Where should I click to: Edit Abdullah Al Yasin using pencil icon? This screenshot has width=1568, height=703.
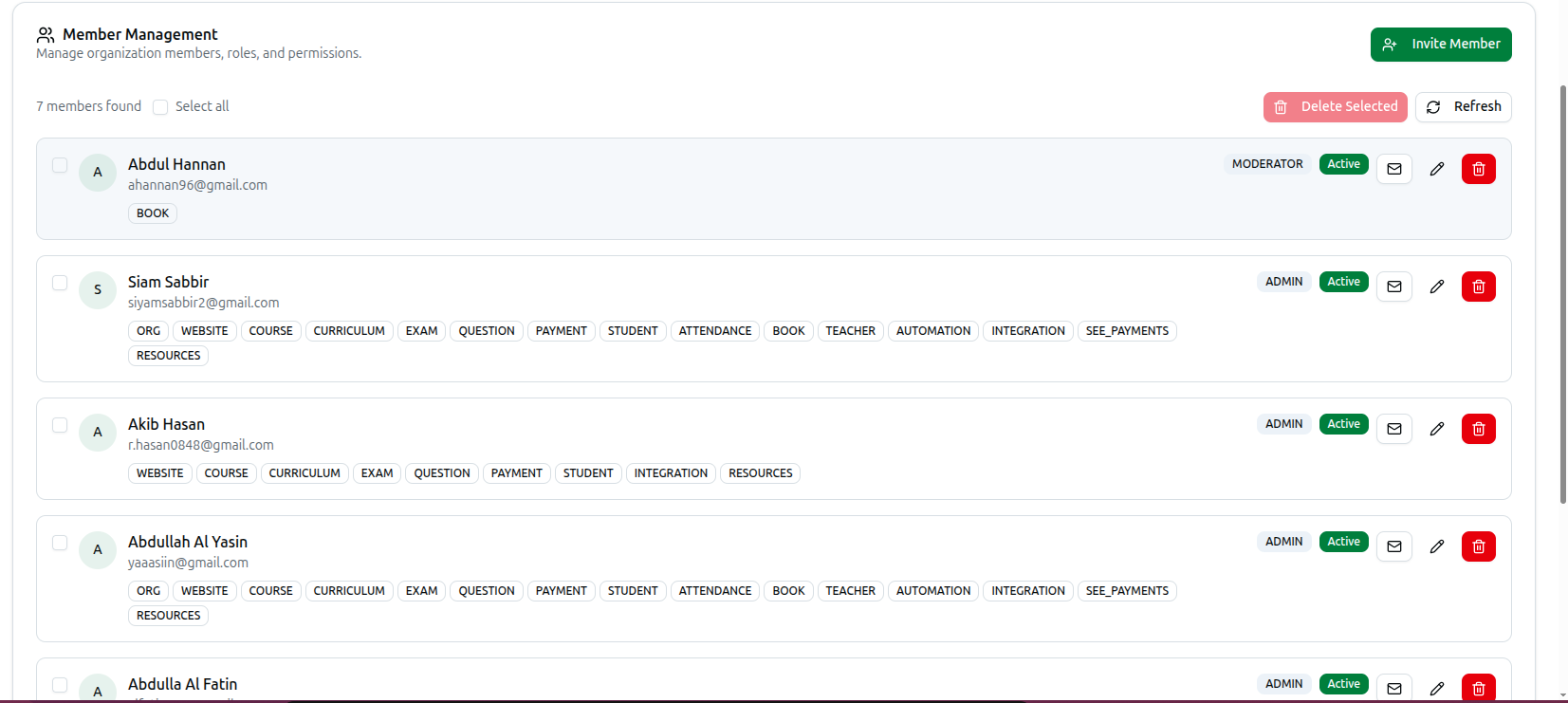[x=1437, y=546]
